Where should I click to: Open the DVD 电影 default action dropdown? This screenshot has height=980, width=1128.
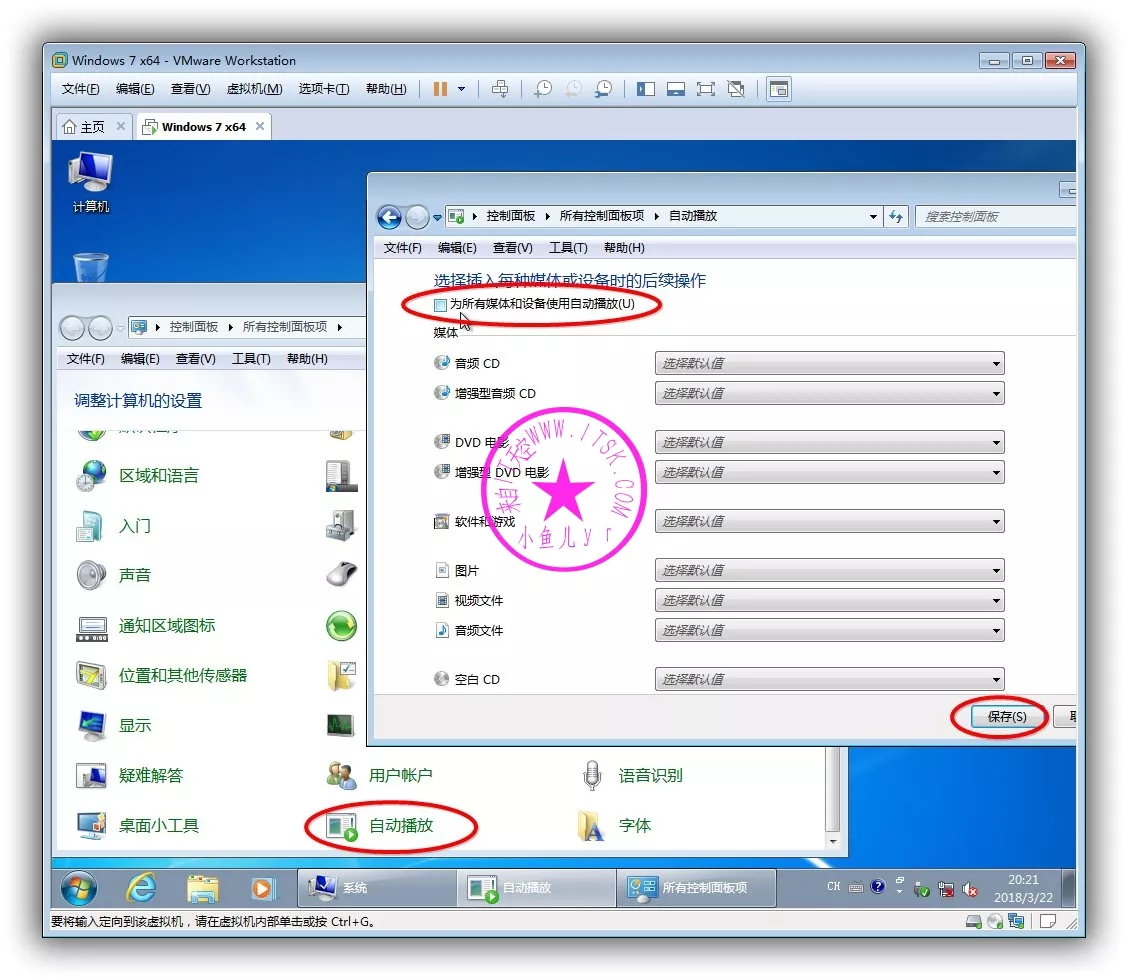coord(829,443)
